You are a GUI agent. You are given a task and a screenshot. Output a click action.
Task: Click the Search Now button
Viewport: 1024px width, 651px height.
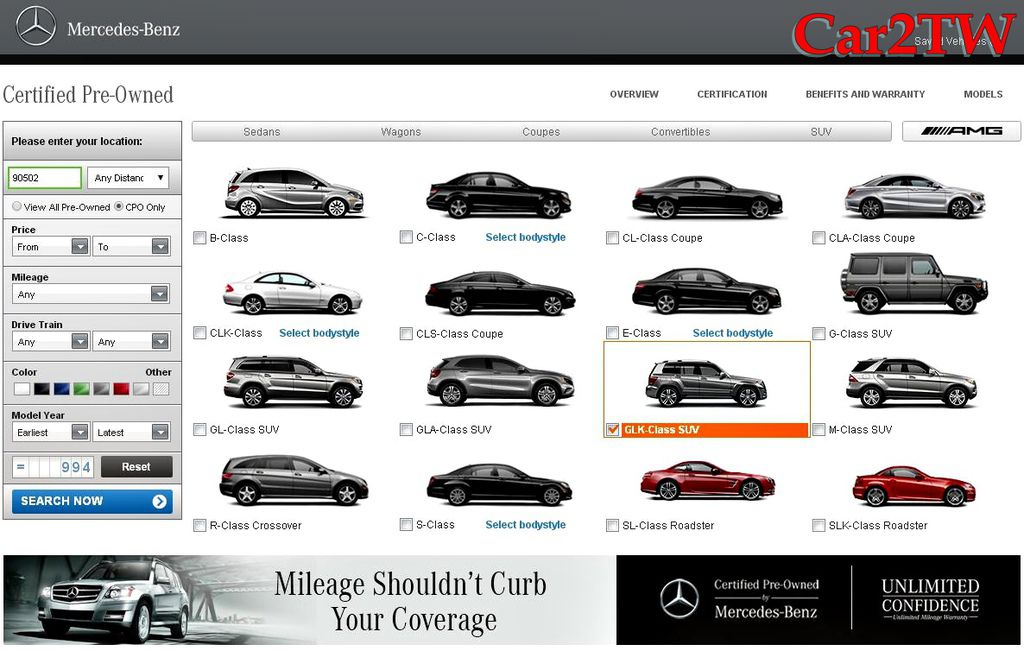[x=92, y=501]
